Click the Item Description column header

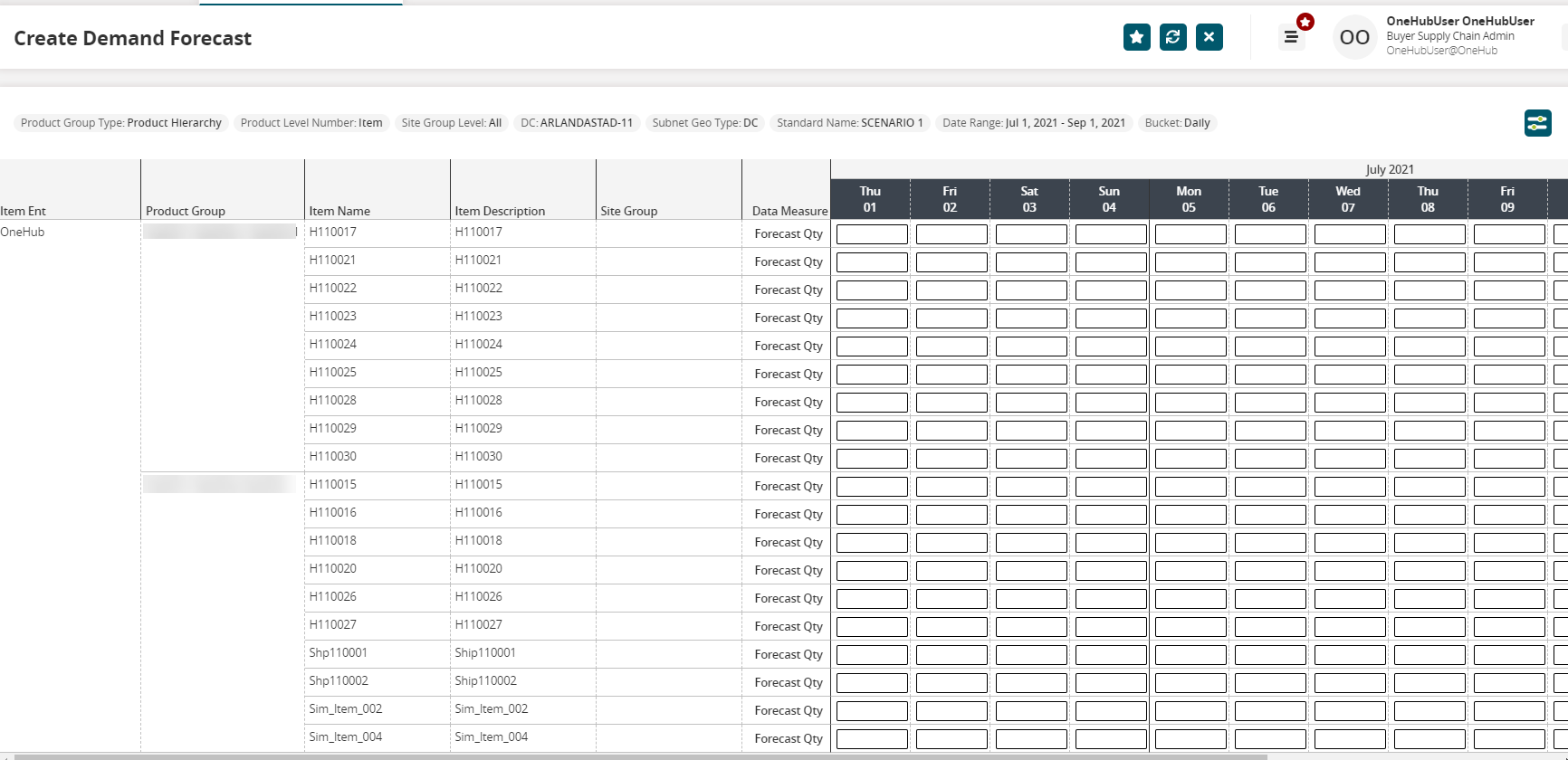click(500, 211)
